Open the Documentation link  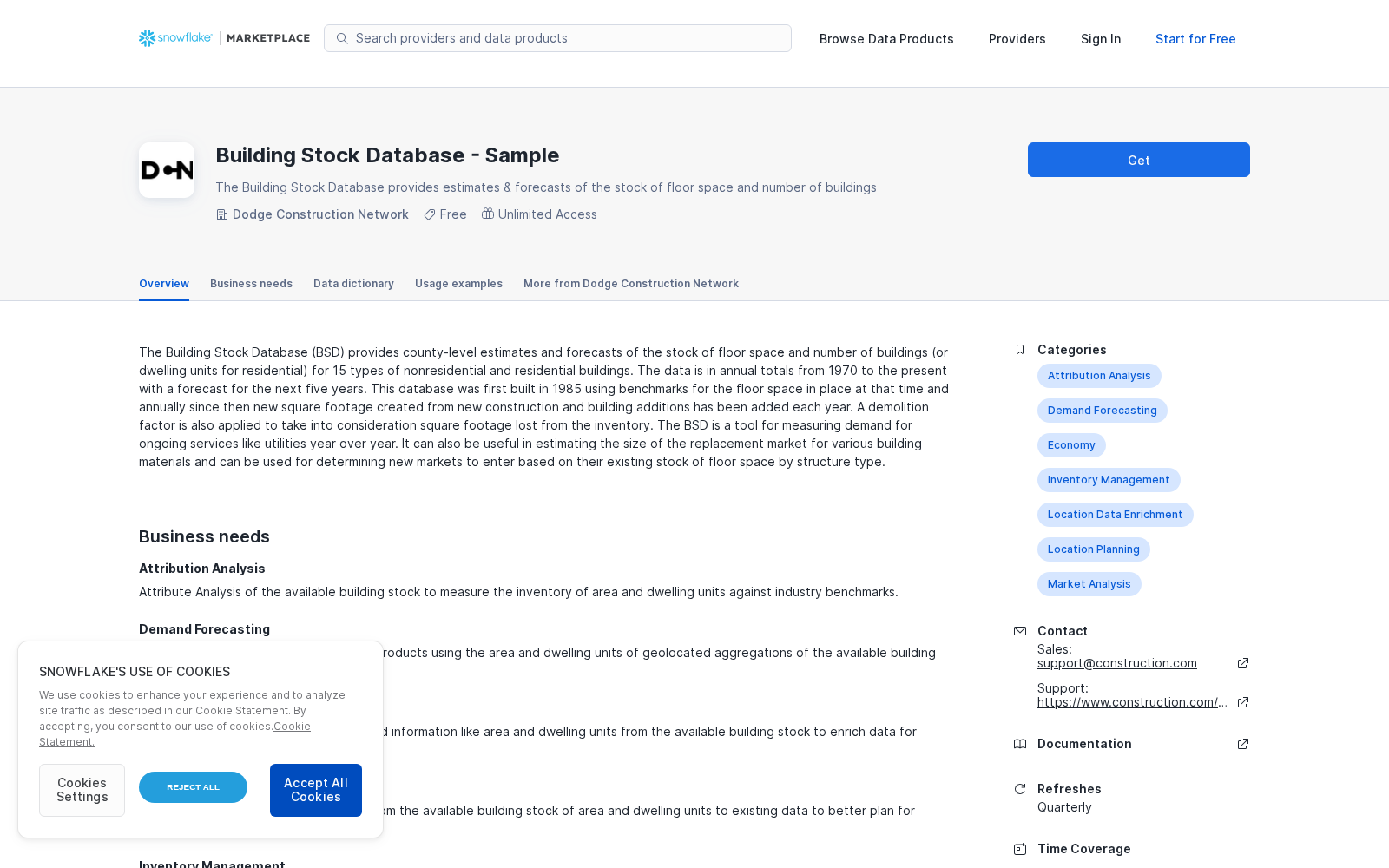pos(1084,744)
